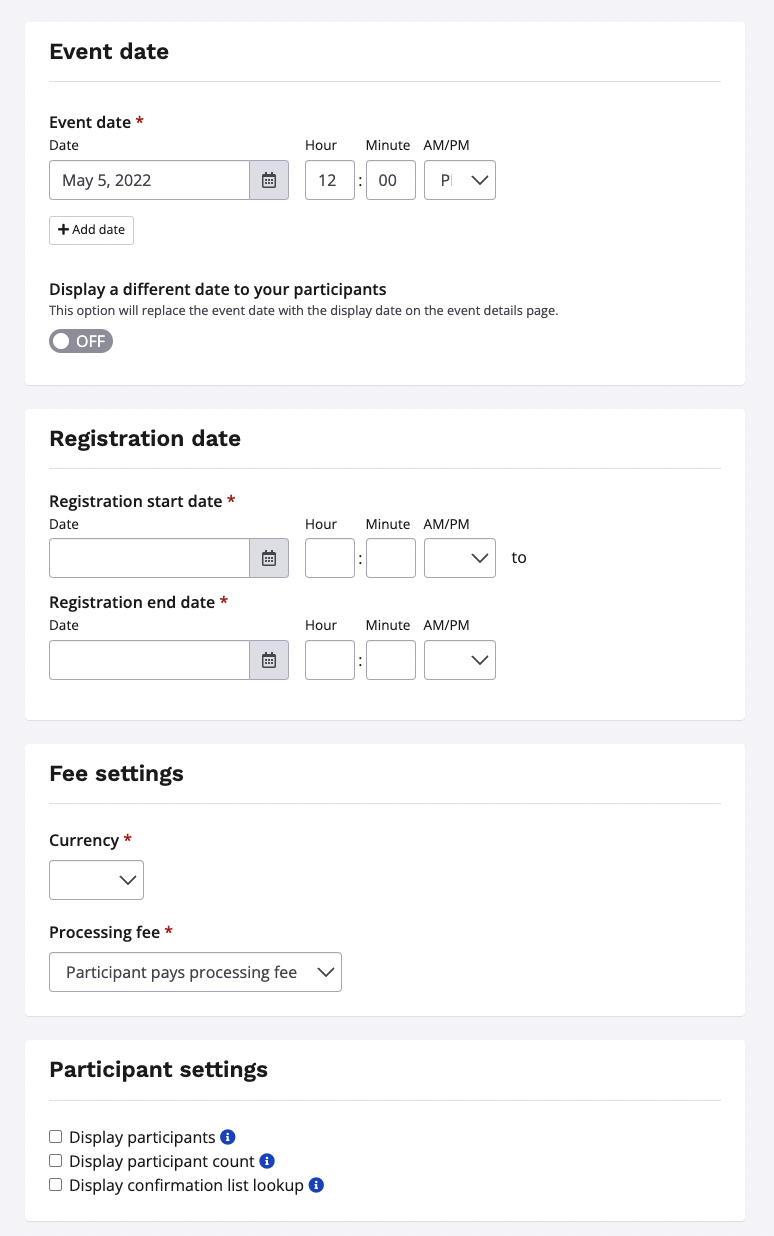
Task: Click info icon beside Display participant count
Action: [267, 1161]
